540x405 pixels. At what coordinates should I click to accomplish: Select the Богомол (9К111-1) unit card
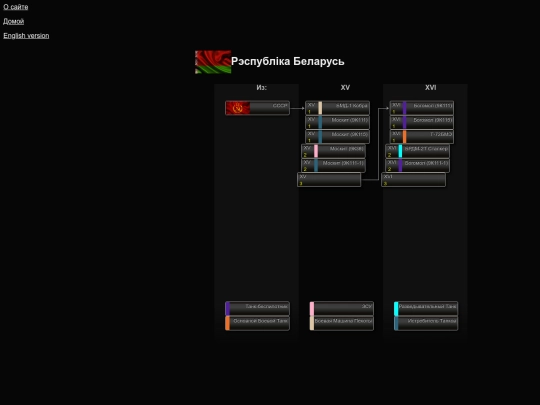pyautogui.click(x=418, y=166)
